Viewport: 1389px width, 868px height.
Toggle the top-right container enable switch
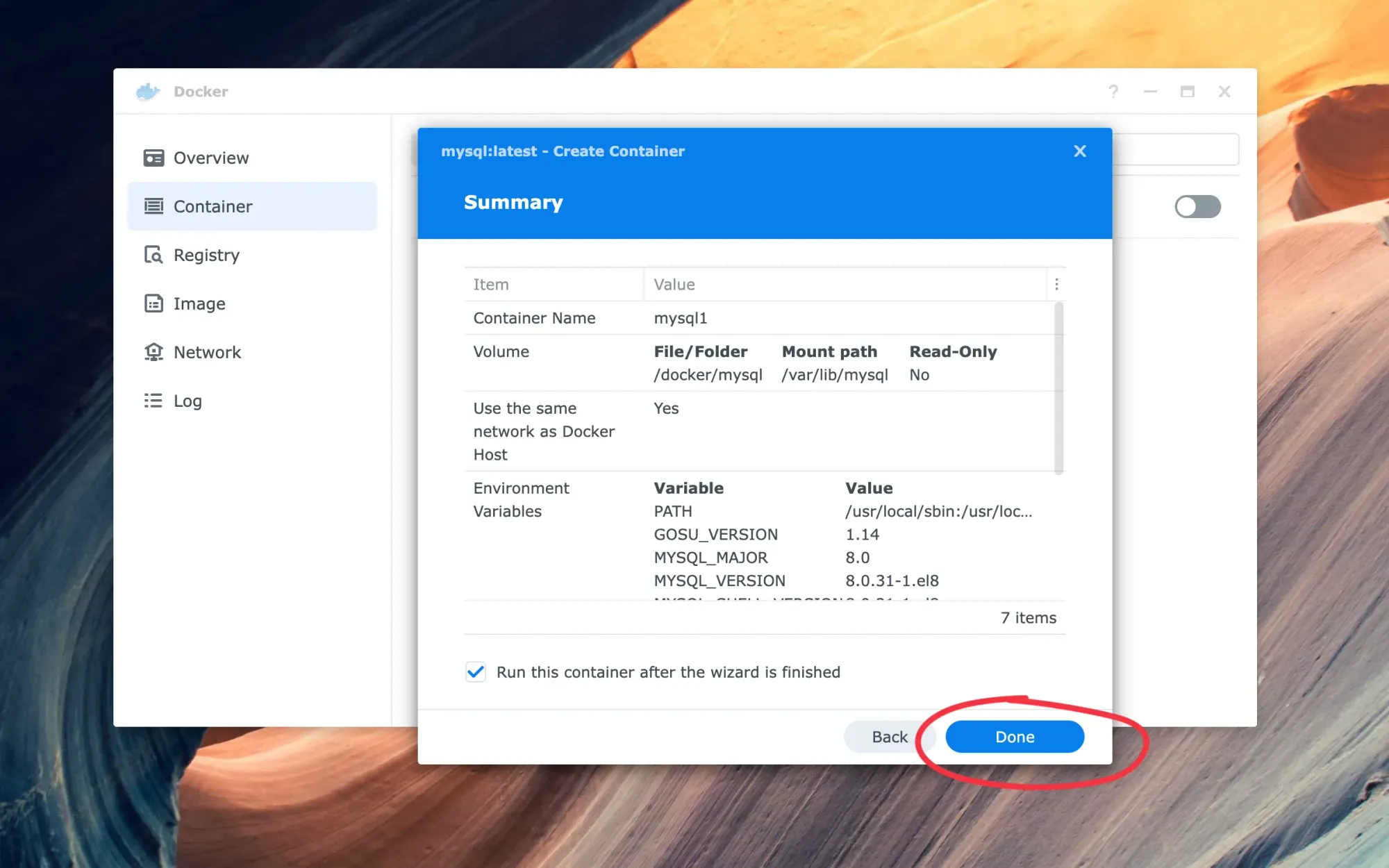(x=1198, y=207)
